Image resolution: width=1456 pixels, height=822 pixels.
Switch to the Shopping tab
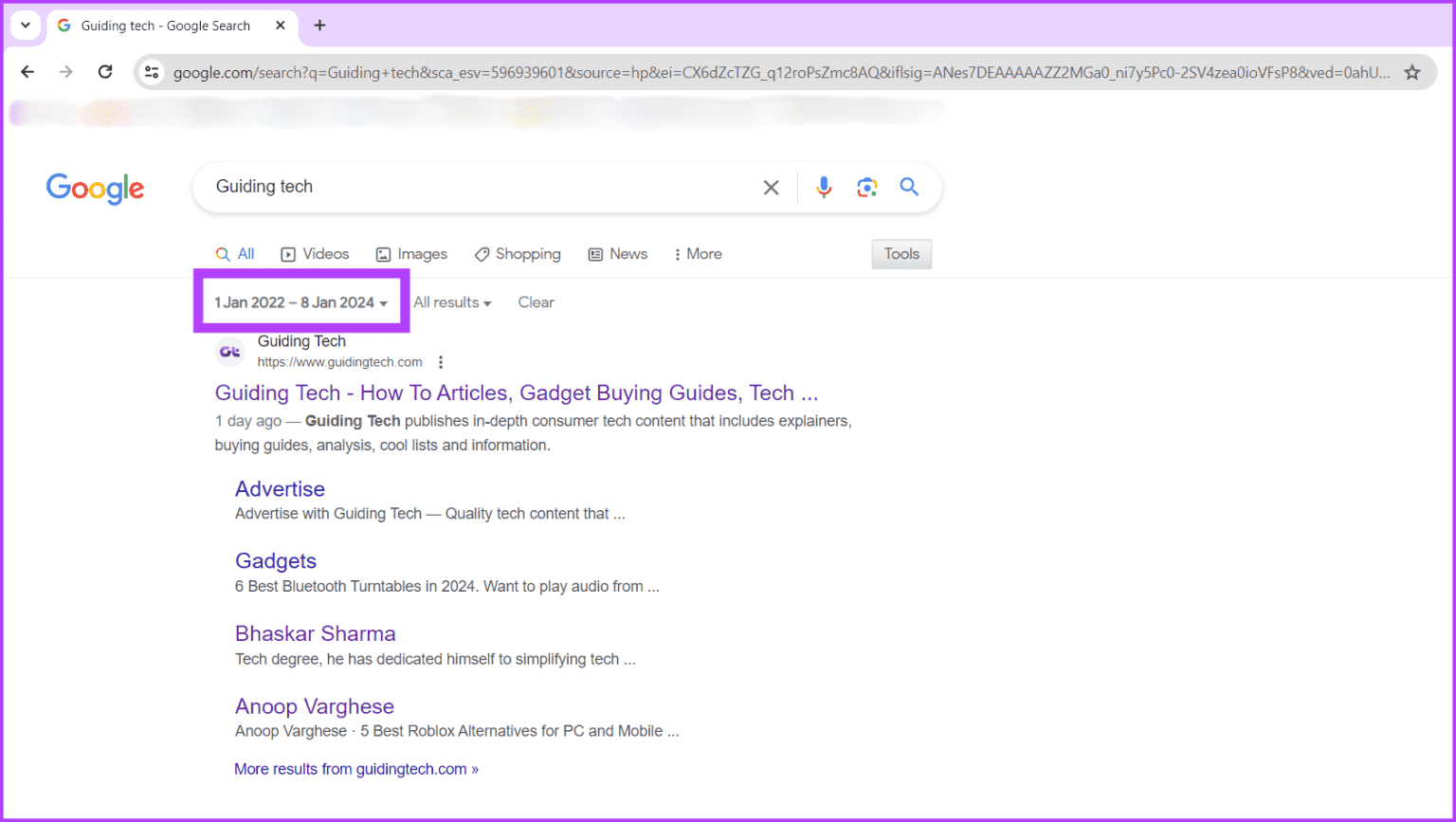(x=518, y=254)
